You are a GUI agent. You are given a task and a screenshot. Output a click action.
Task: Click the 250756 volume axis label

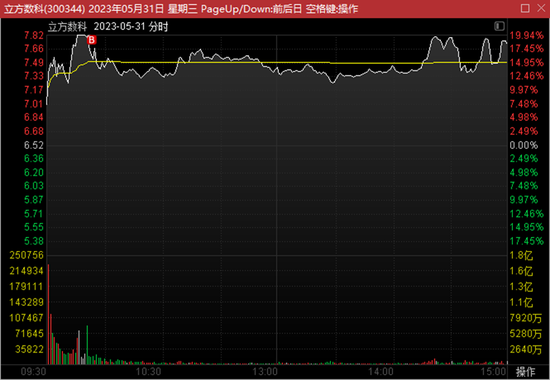pyautogui.click(x=27, y=255)
